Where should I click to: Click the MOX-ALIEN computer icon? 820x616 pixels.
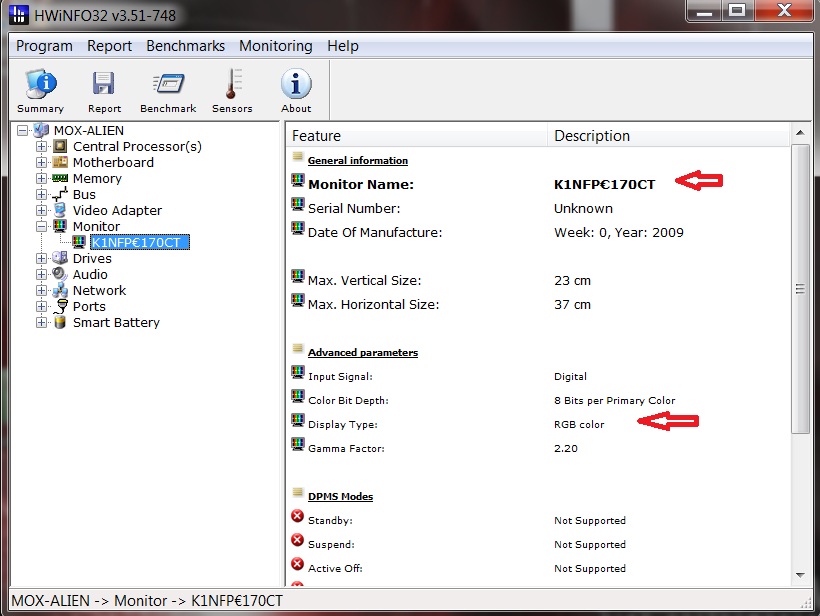point(41,130)
